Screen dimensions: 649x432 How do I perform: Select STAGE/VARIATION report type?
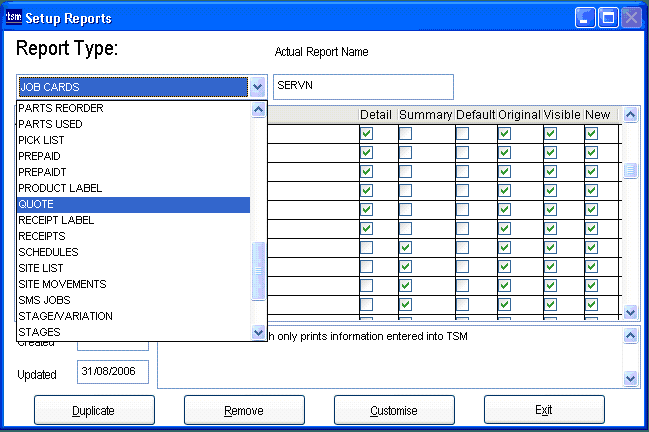pyautogui.click(x=133, y=316)
